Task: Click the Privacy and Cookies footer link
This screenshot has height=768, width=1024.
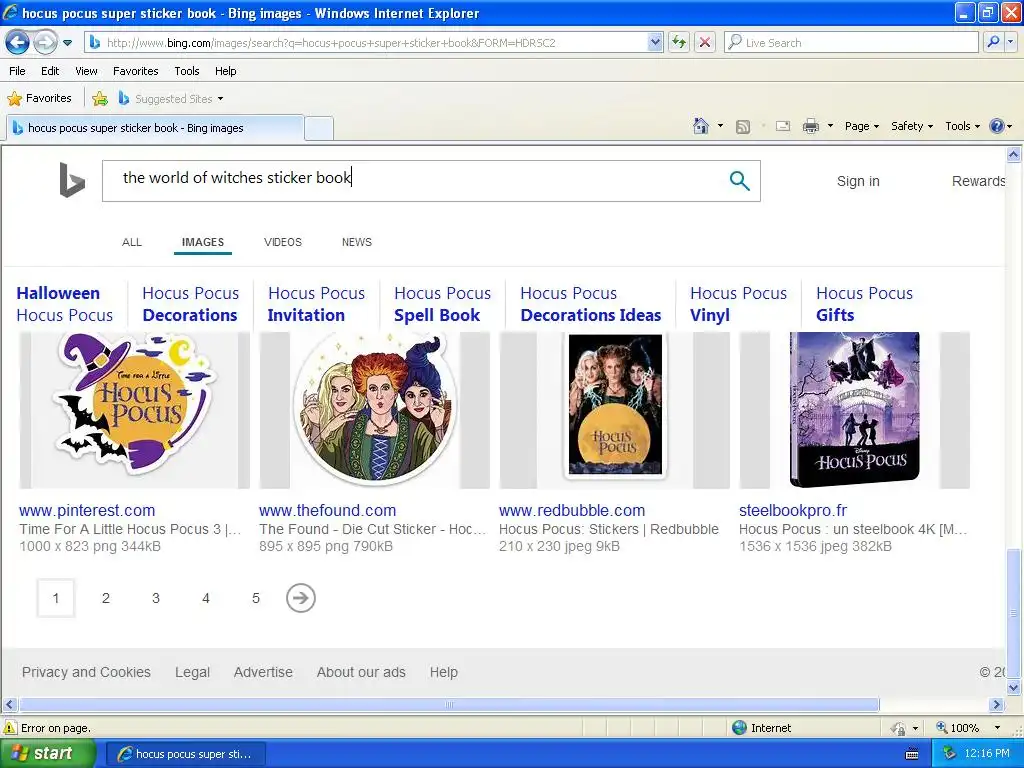Action: pyautogui.click(x=86, y=672)
